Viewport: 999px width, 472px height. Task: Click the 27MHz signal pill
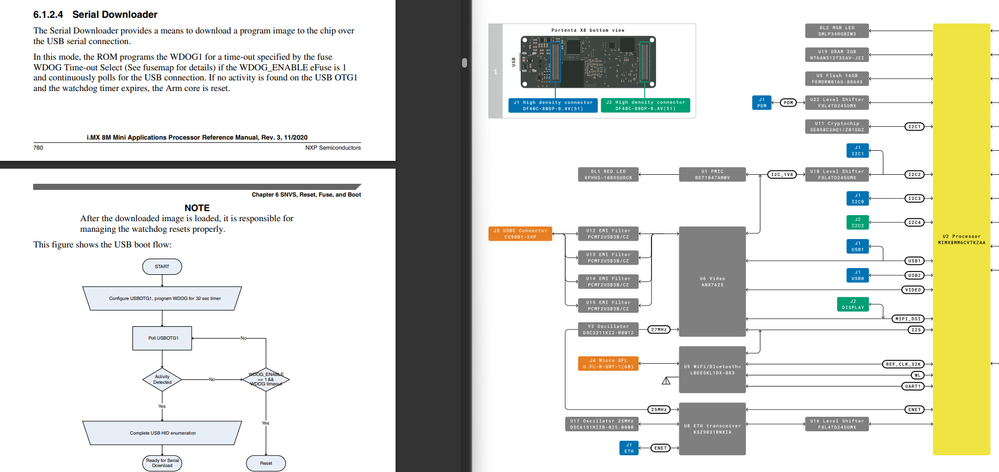tap(658, 329)
